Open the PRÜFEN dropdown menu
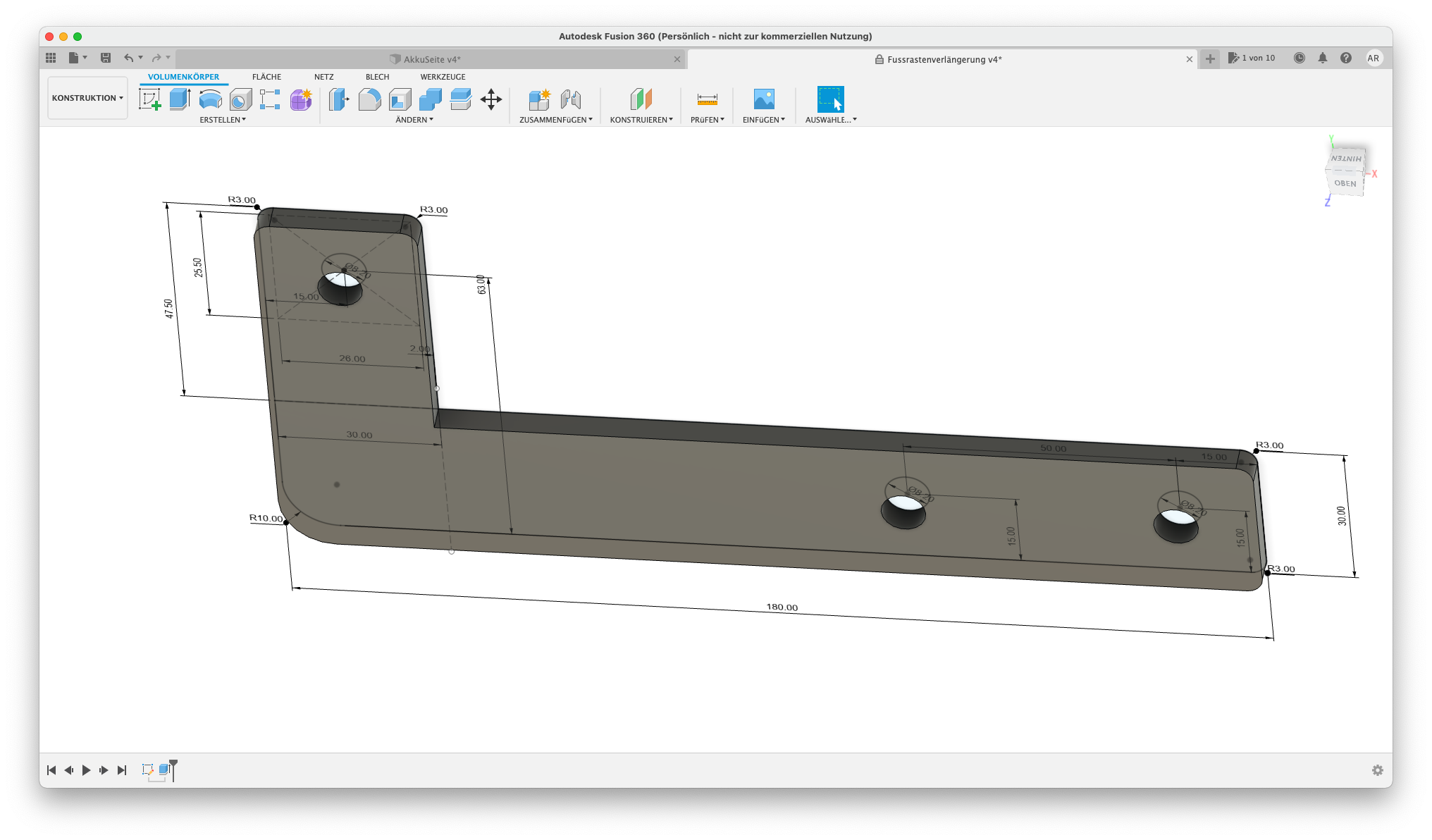The image size is (1432, 840). point(707,120)
